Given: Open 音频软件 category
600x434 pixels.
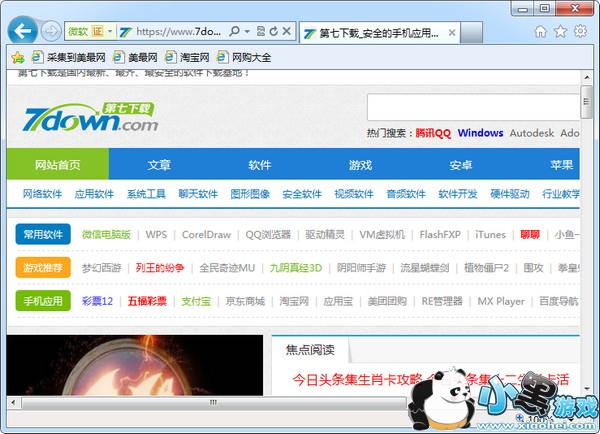Looking at the screenshot, I should pos(406,194).
